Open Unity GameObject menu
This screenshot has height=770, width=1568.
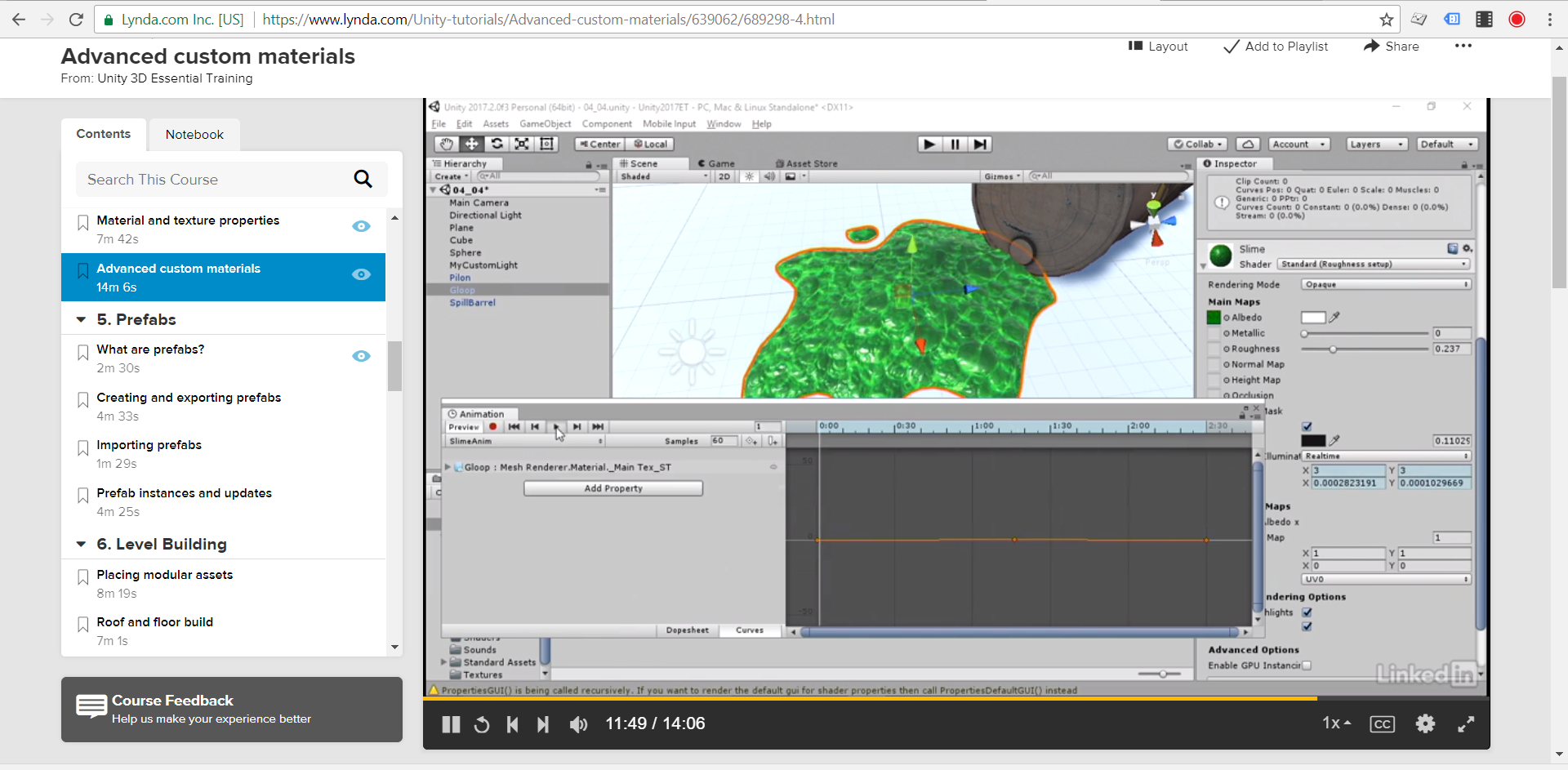tap(545, 124)
